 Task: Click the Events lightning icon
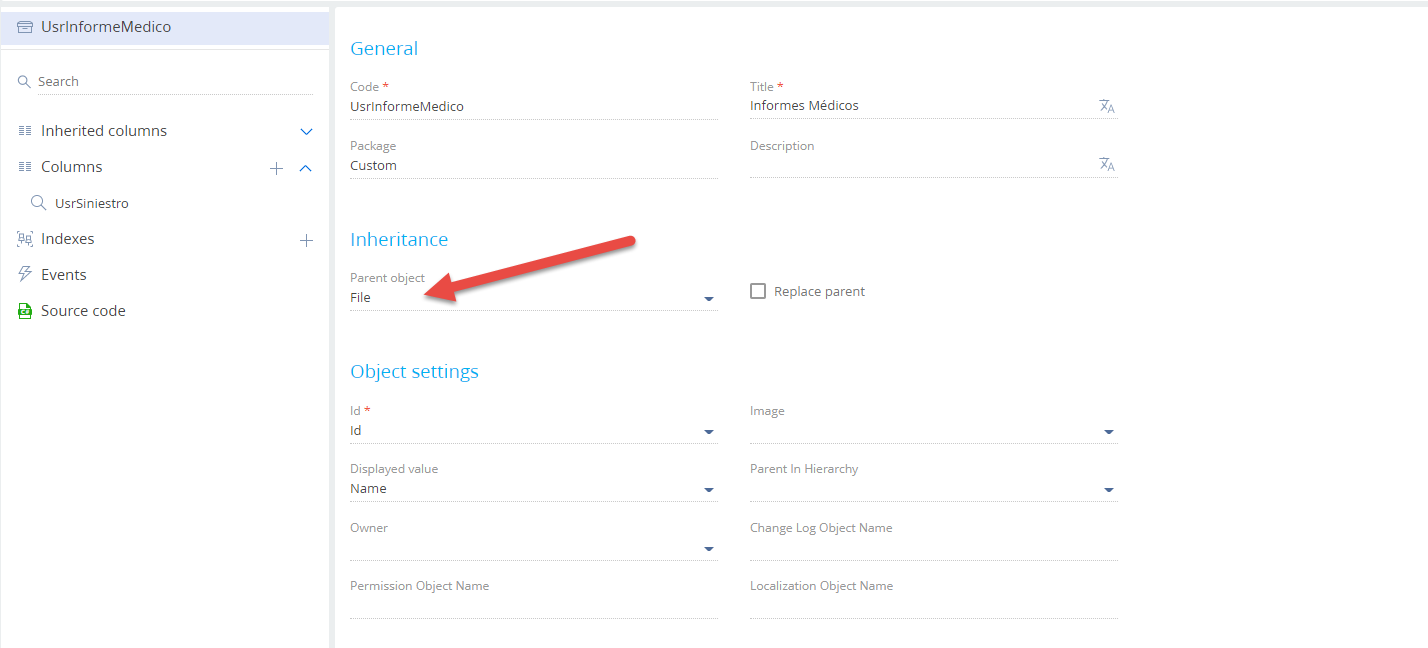tap(25, 275)
